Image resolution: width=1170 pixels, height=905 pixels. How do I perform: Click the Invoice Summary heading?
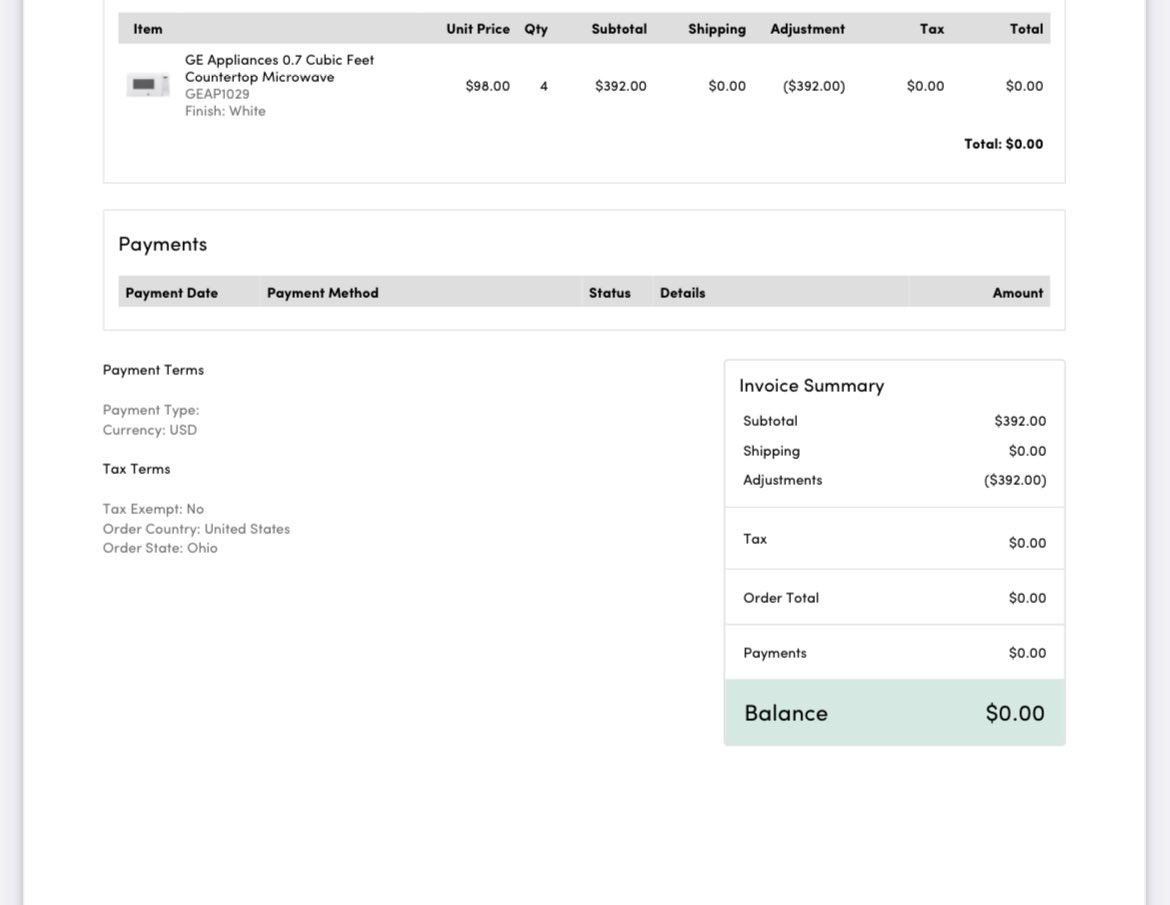click(811, 386)
